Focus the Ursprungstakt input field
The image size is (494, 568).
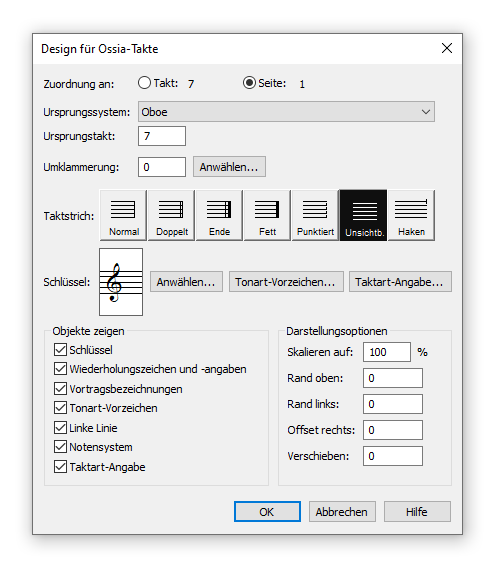pos(162,136)
